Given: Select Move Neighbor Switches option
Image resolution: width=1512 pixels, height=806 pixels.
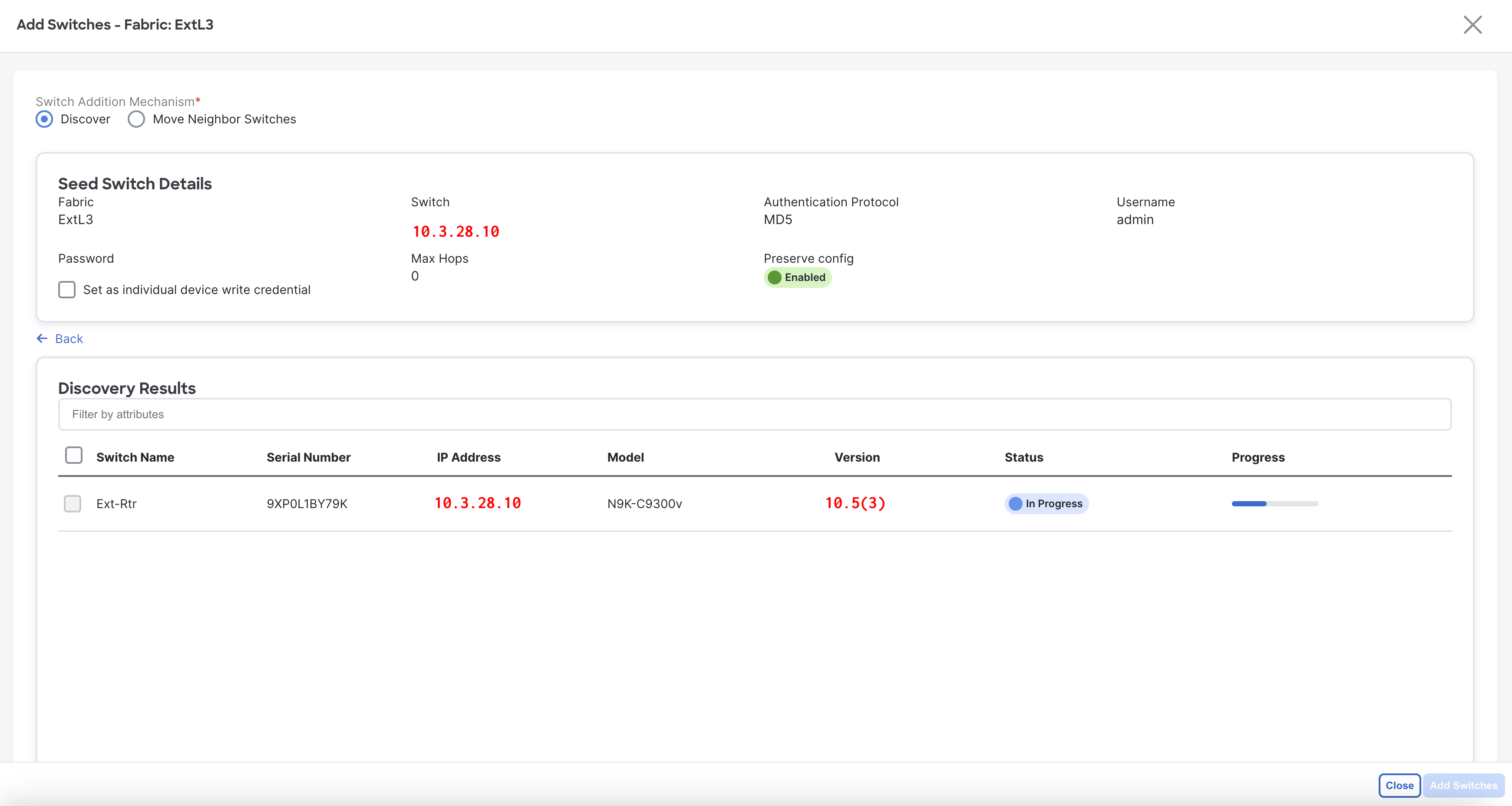Looking at the screenshot, I should (x=137, y=119).
